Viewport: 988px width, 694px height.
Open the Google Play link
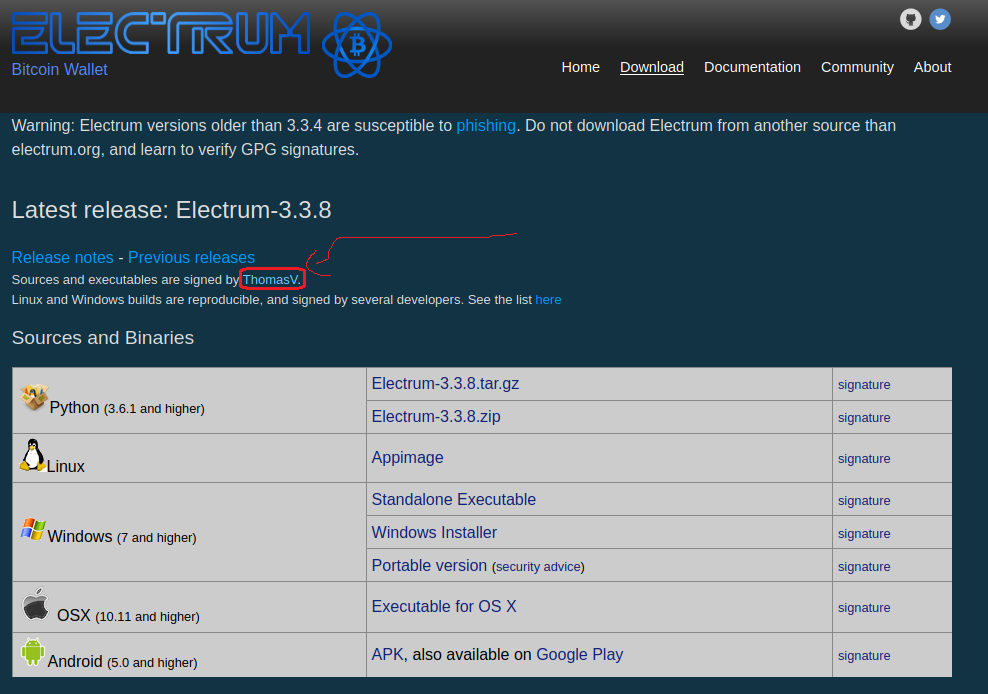(x=579, y=654)
